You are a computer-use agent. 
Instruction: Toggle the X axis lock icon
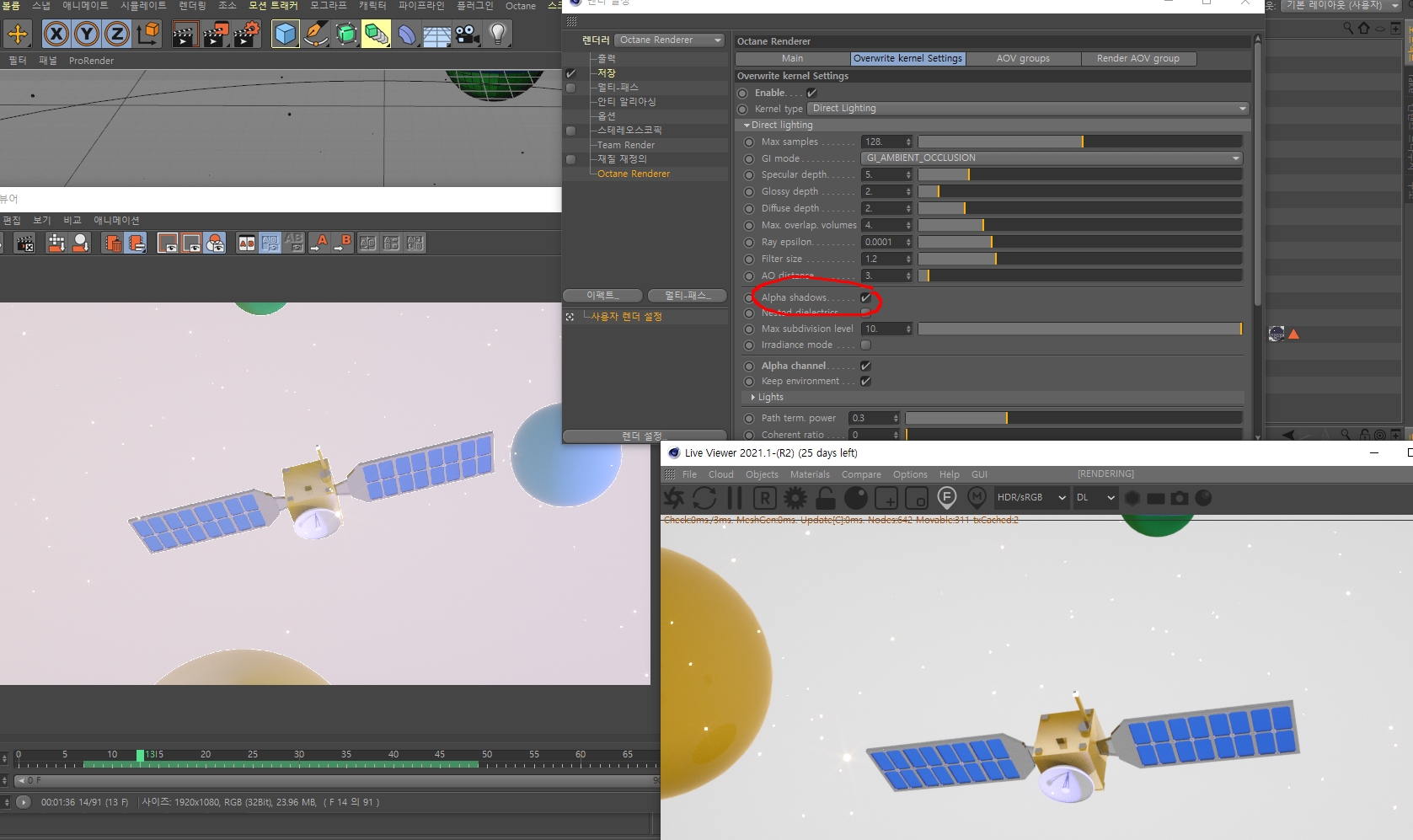point(56,34)
